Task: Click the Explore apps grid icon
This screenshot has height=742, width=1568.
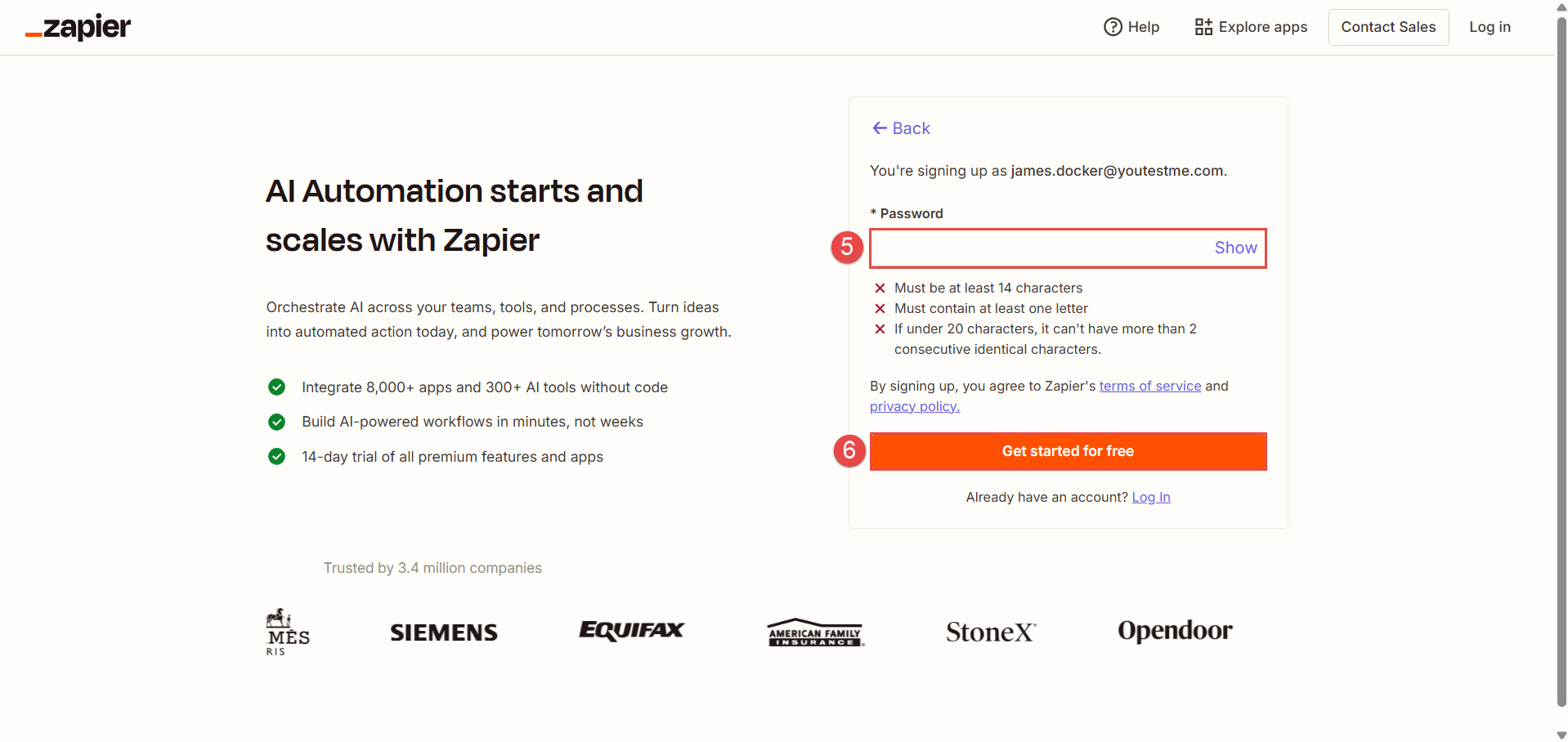Action: (1203, 27)
